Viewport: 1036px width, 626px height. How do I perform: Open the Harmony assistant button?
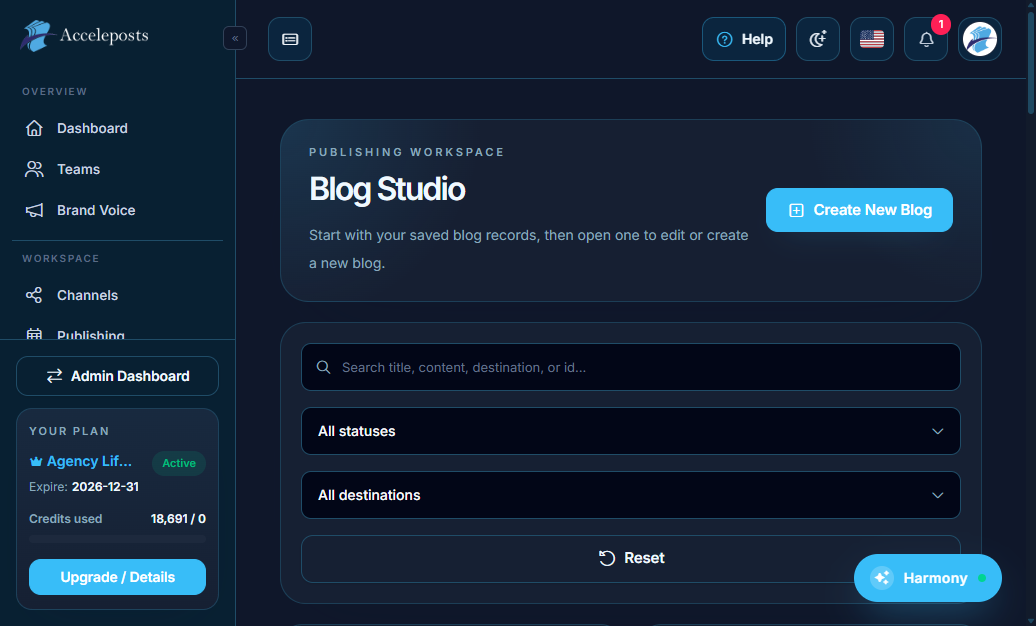pos(928,578)
